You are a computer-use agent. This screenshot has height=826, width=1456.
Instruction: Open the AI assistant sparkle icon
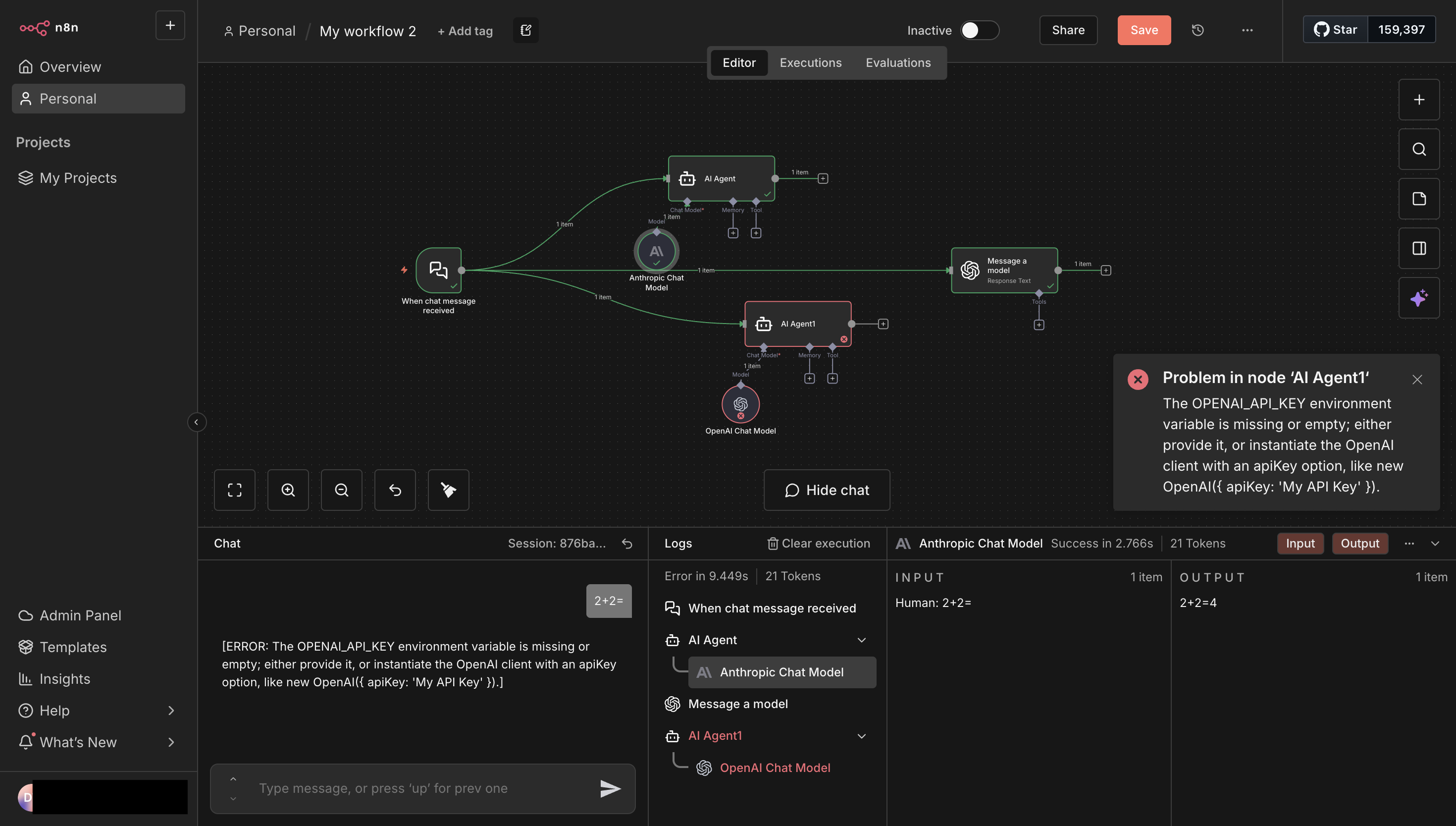(x=1418, y=298)
